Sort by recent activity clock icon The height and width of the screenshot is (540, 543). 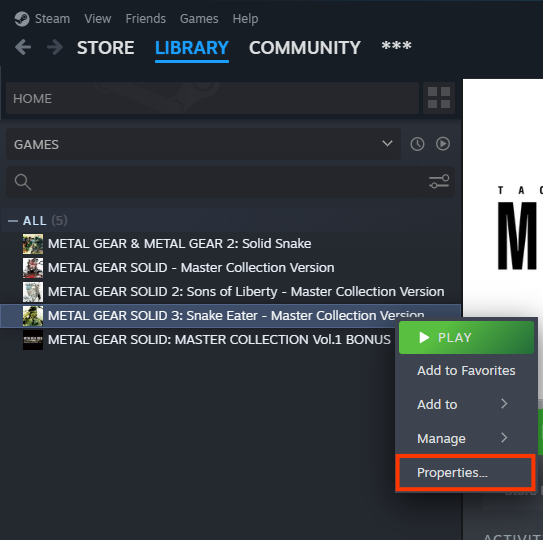[x=417, y=144]
